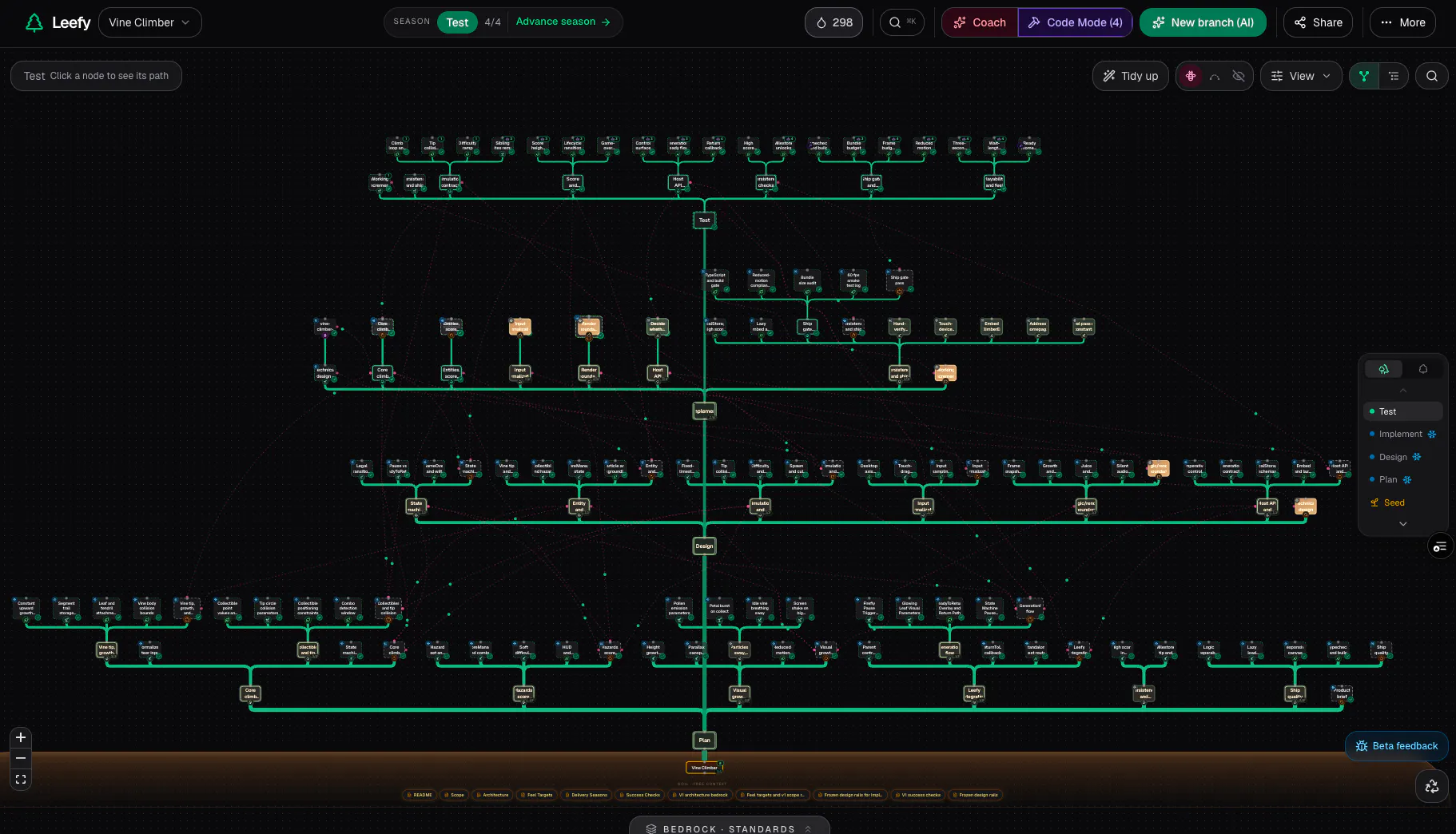Image resolution: width=1456 pixels, height=834 pixels.
Task: Click the snowflake icon beside Design
Action: point(1417,457)
